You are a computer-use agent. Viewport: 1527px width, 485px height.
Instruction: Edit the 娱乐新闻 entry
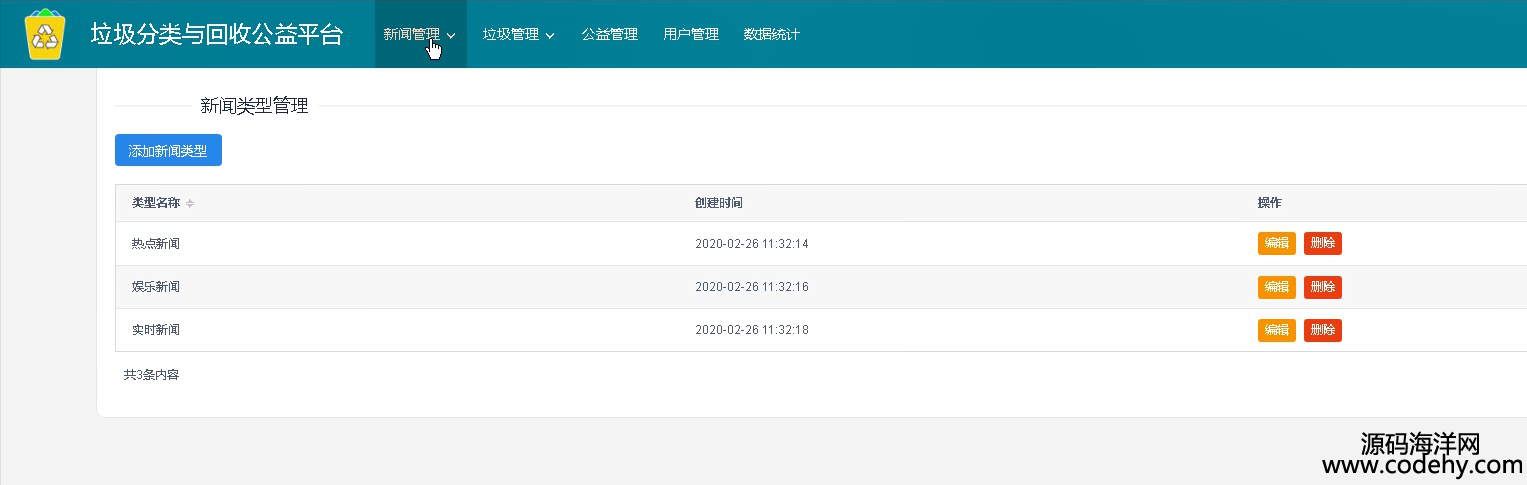pyautogui.click(x=1277, y=287)
